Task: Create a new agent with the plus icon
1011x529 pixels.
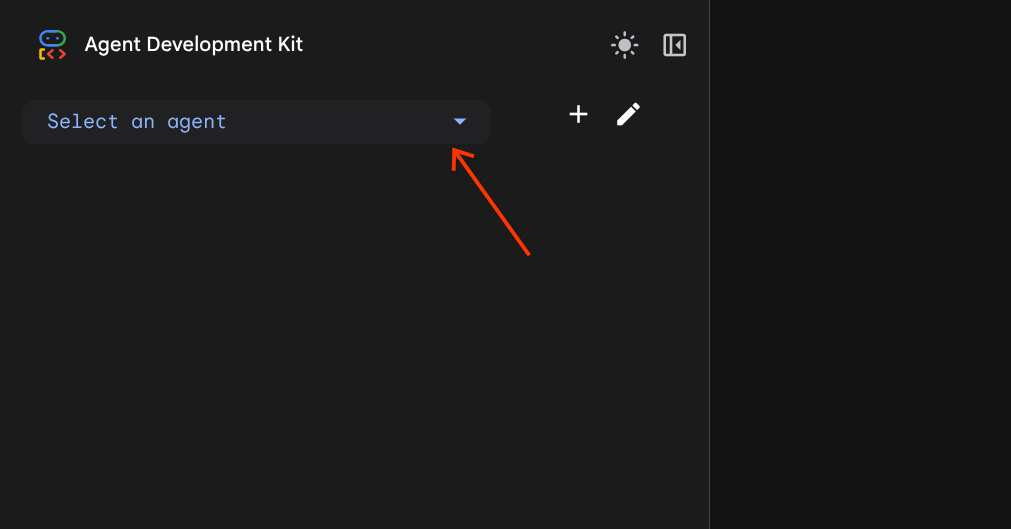Action: pos(578,114)
